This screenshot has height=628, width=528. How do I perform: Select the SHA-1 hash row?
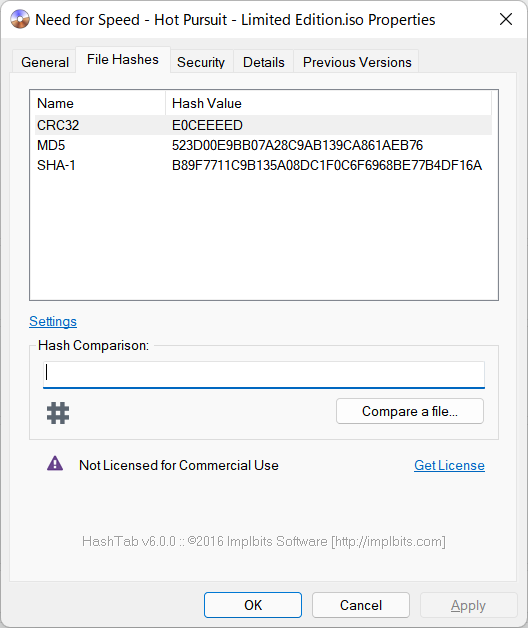coord(264,165)
